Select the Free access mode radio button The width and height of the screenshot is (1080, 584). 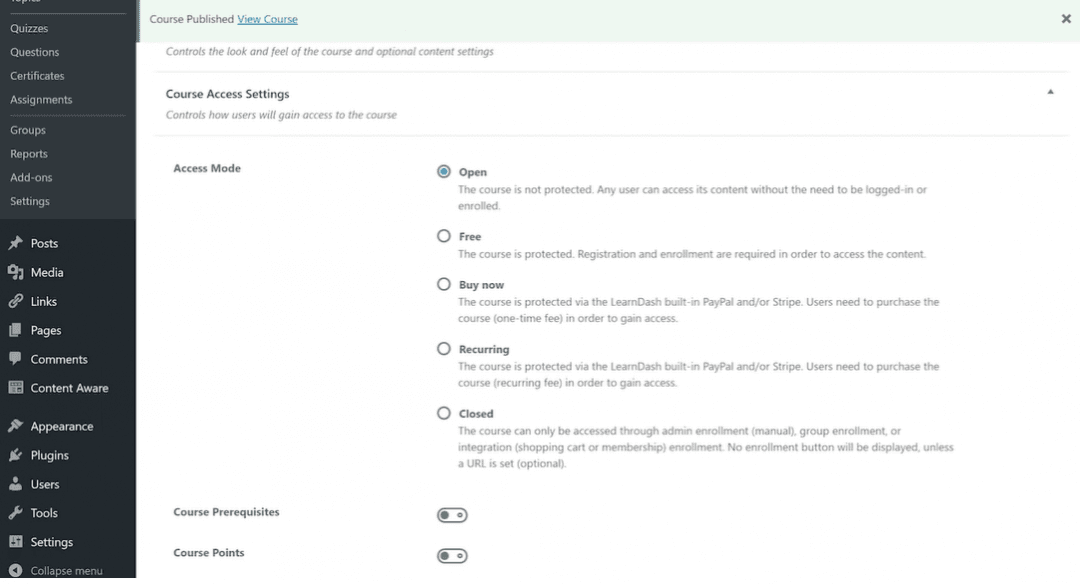pyautogui.click(x=444, y=236)
